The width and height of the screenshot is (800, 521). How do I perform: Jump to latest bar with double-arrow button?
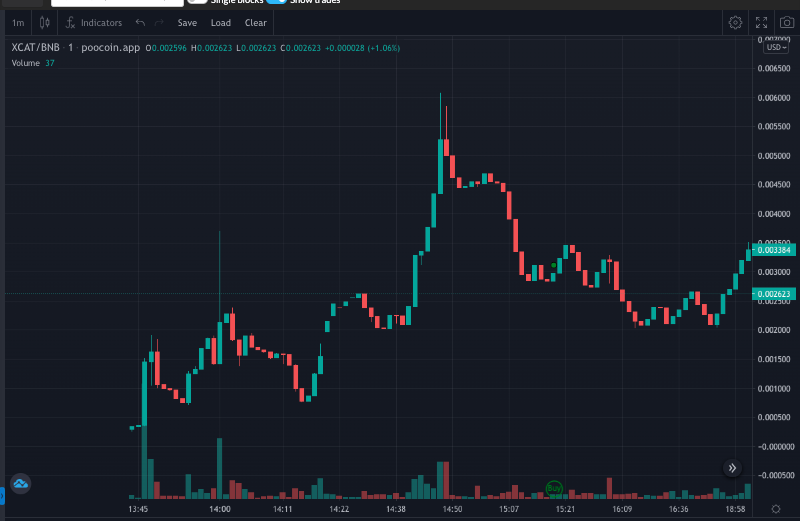732,468
